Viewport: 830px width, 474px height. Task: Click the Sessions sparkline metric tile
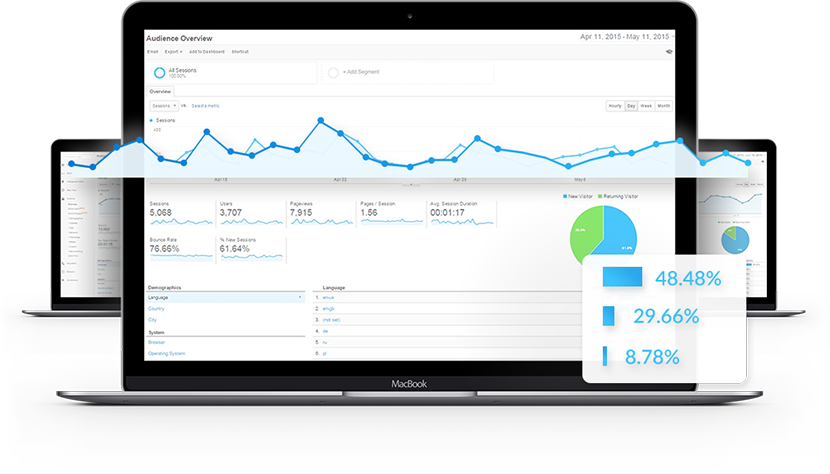pos(180,216)
